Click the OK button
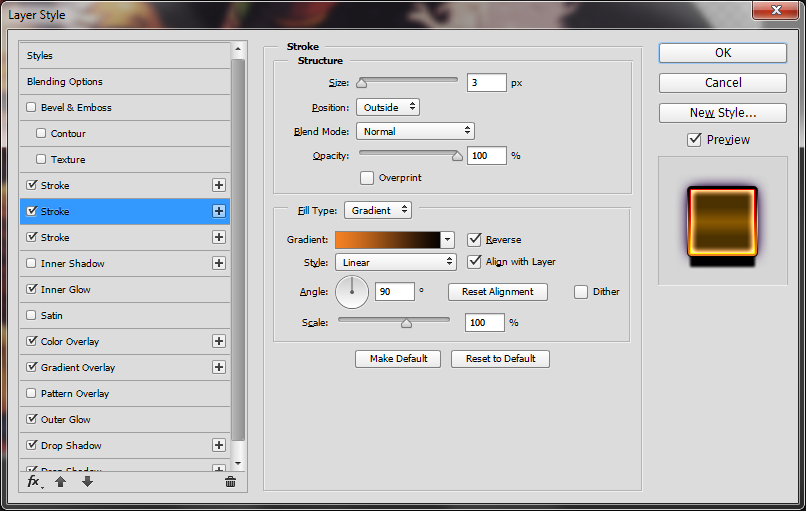 click(x=723, y=53)
